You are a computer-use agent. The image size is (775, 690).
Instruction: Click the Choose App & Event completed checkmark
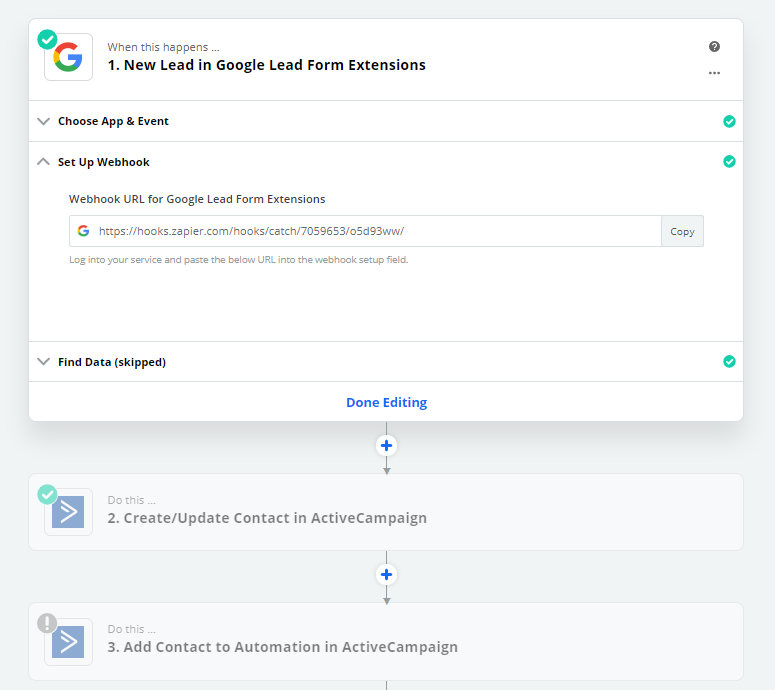[729, 121]
